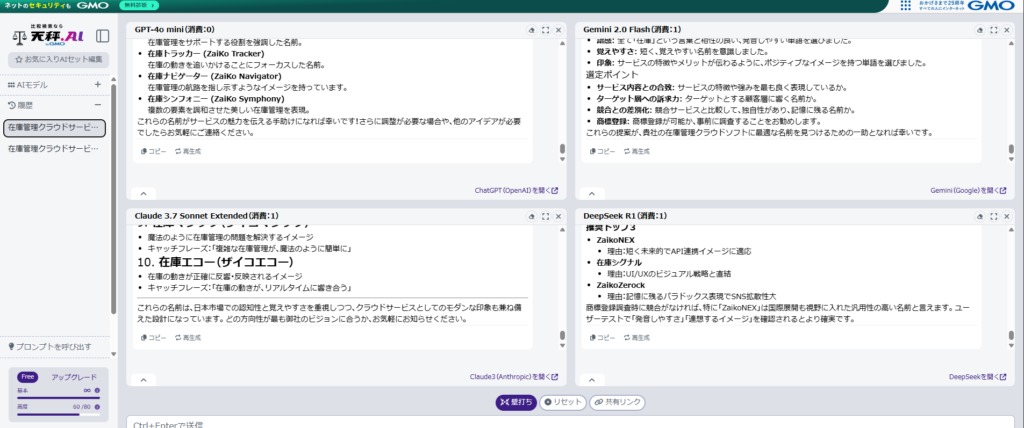Expand DeepSeek R1 panel to fullscreen
This screenshot has height=428, width=1024.
pos(993,216)
